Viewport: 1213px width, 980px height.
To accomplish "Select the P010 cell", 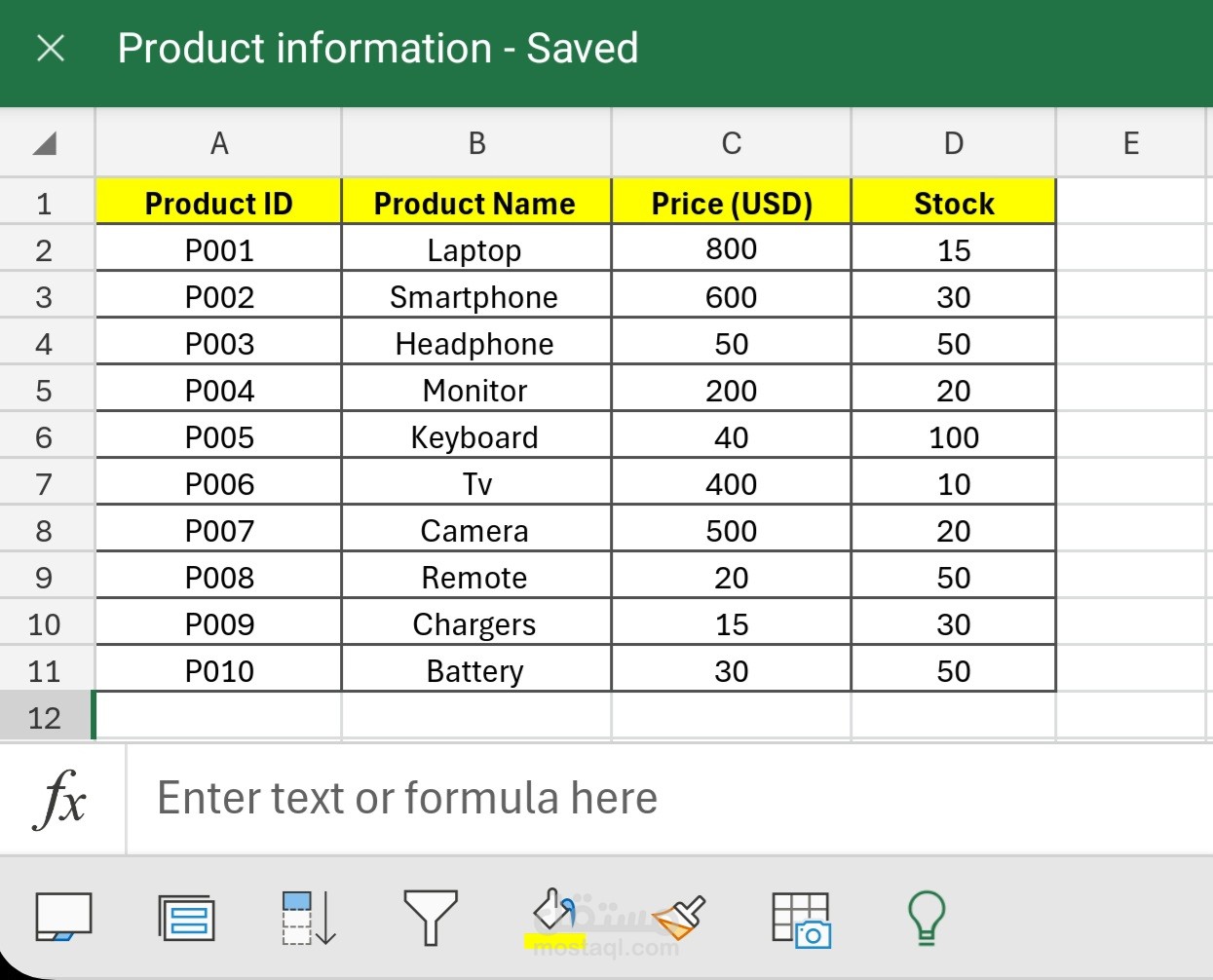I will pos(219,671).
